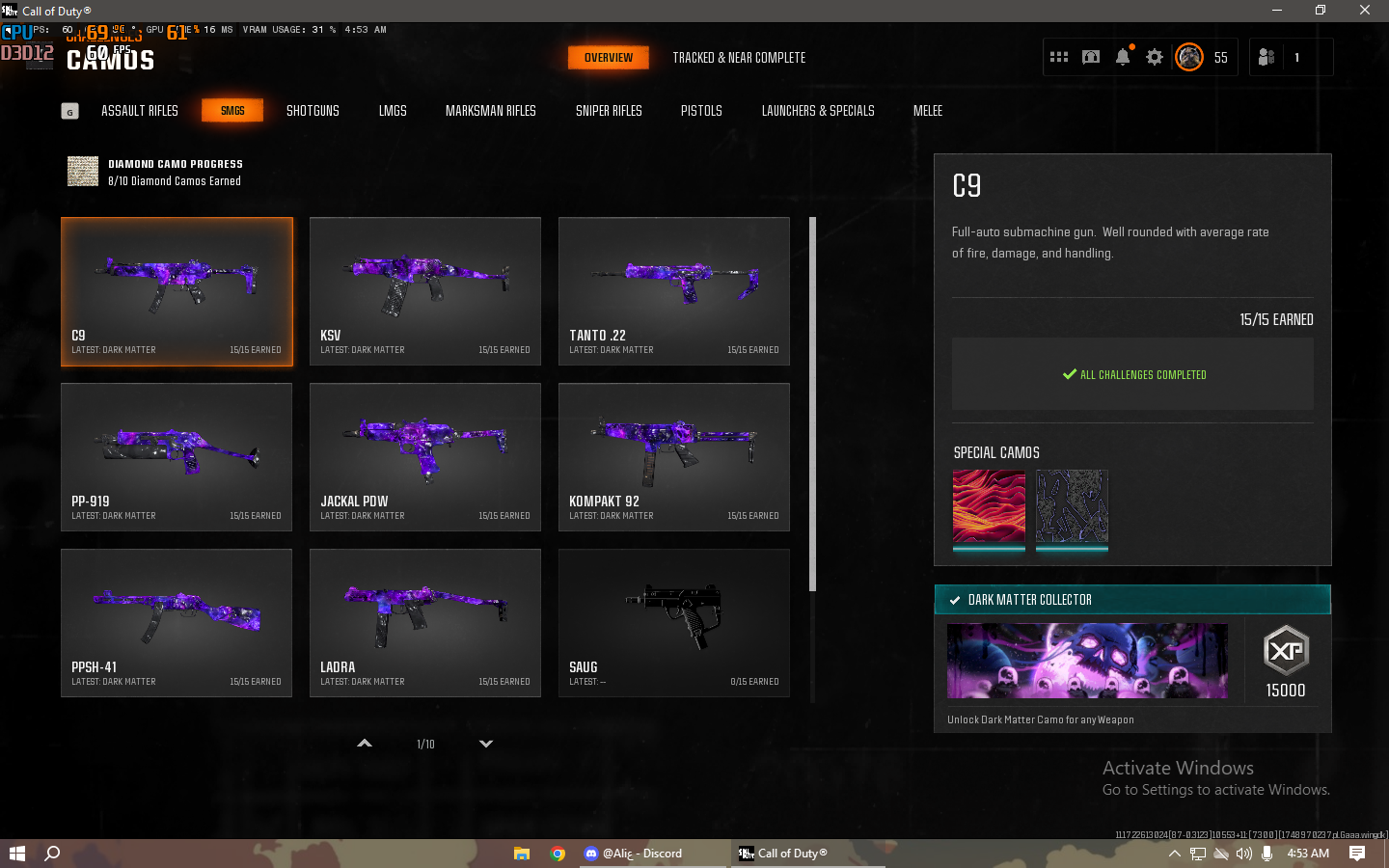Select the C9 weapon card
The width and height of the screenshot is (1389, 868).
(x=177, y=291)
